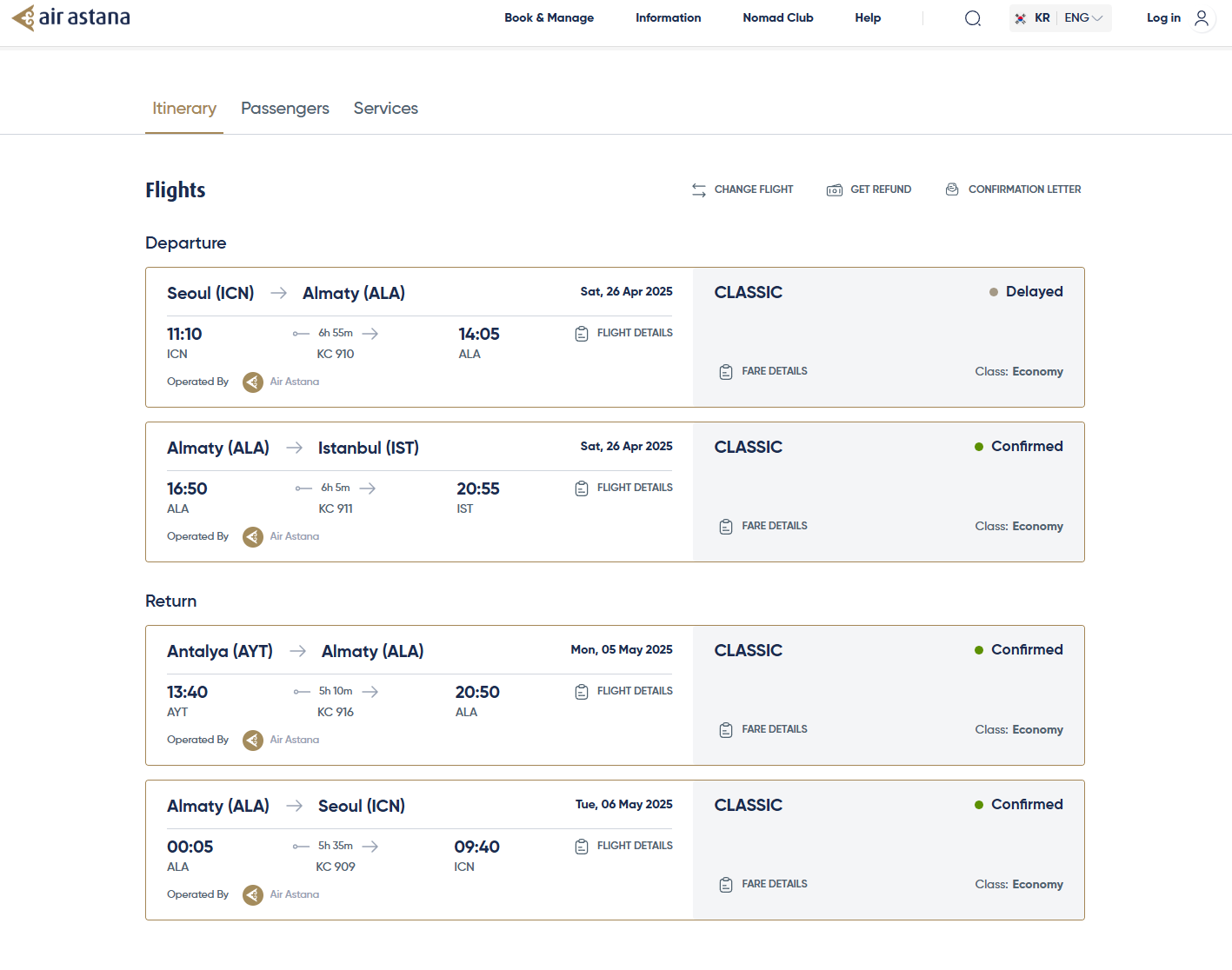This screenshot has width=1232, height=970.
Task: Open fare details icon for Almaty–Istanbul flight
Action: tap(726, 527)
